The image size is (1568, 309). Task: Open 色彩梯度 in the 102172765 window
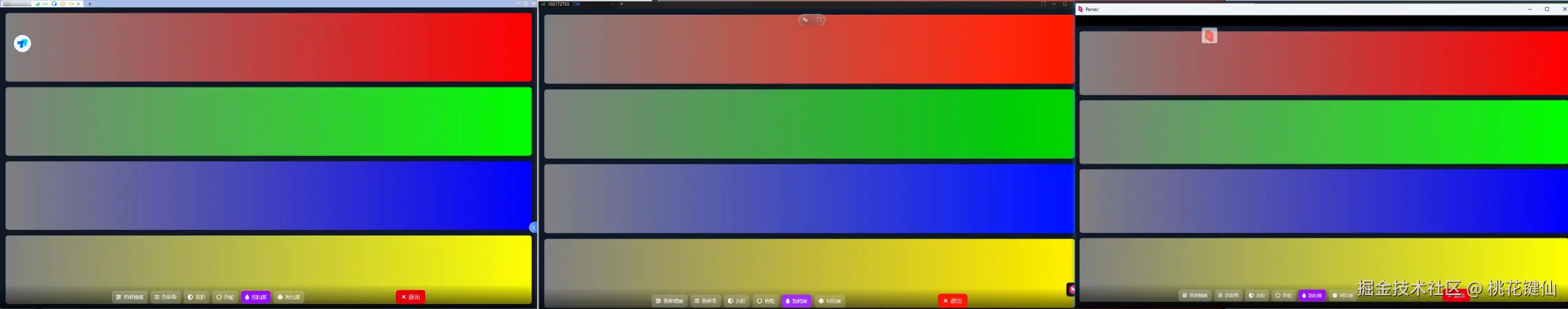point(670,301)
